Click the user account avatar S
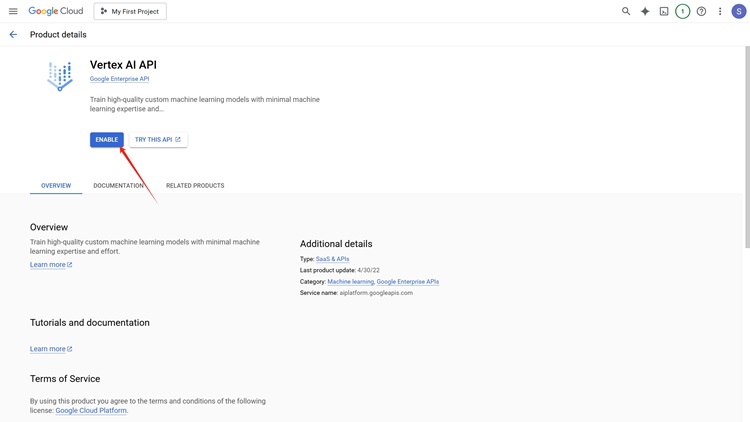The width and height of the screenshot is (750, 422). pyautogui.click(x=739, y=11)
